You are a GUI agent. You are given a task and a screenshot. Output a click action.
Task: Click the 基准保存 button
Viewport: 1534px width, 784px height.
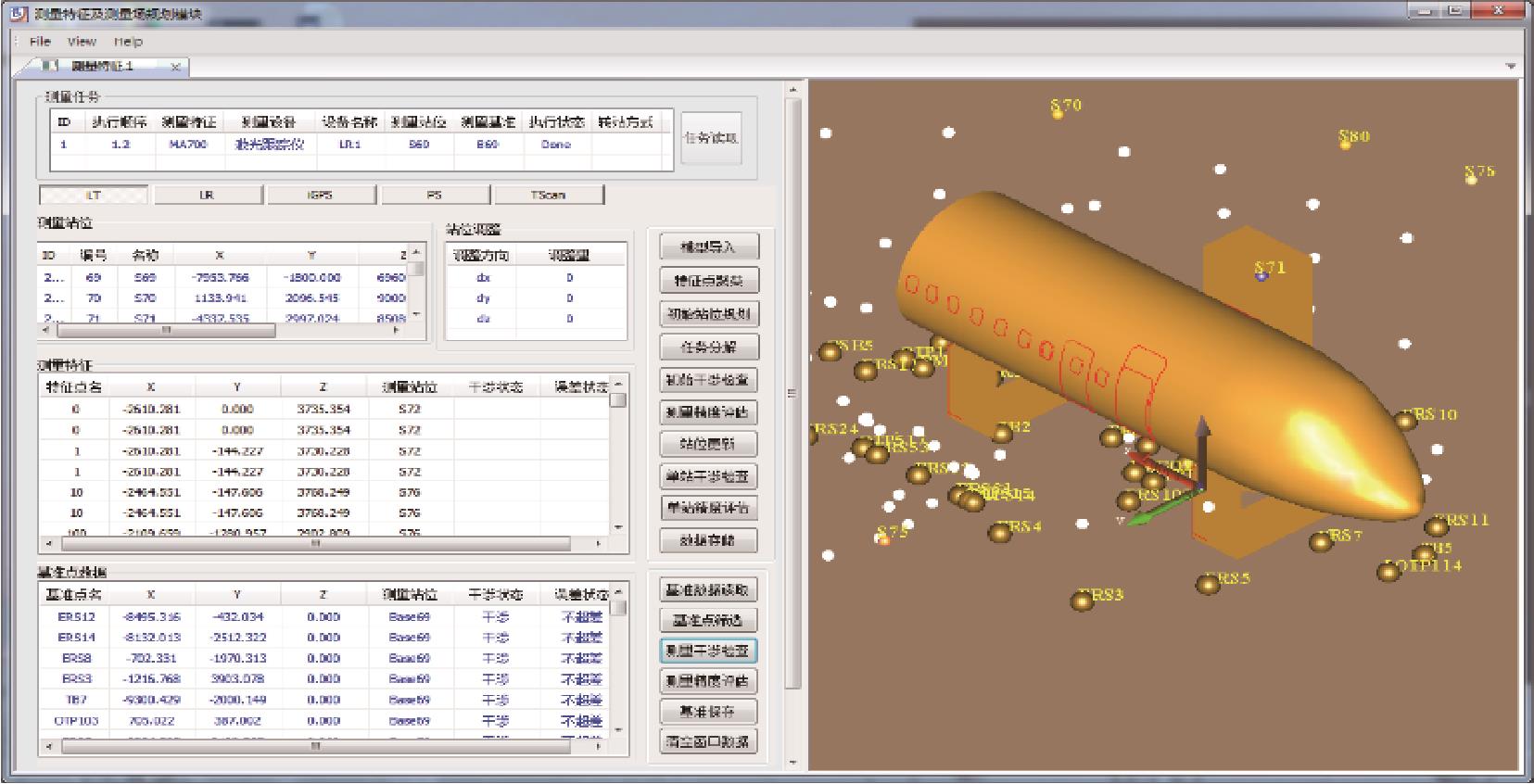coord(709,711)
